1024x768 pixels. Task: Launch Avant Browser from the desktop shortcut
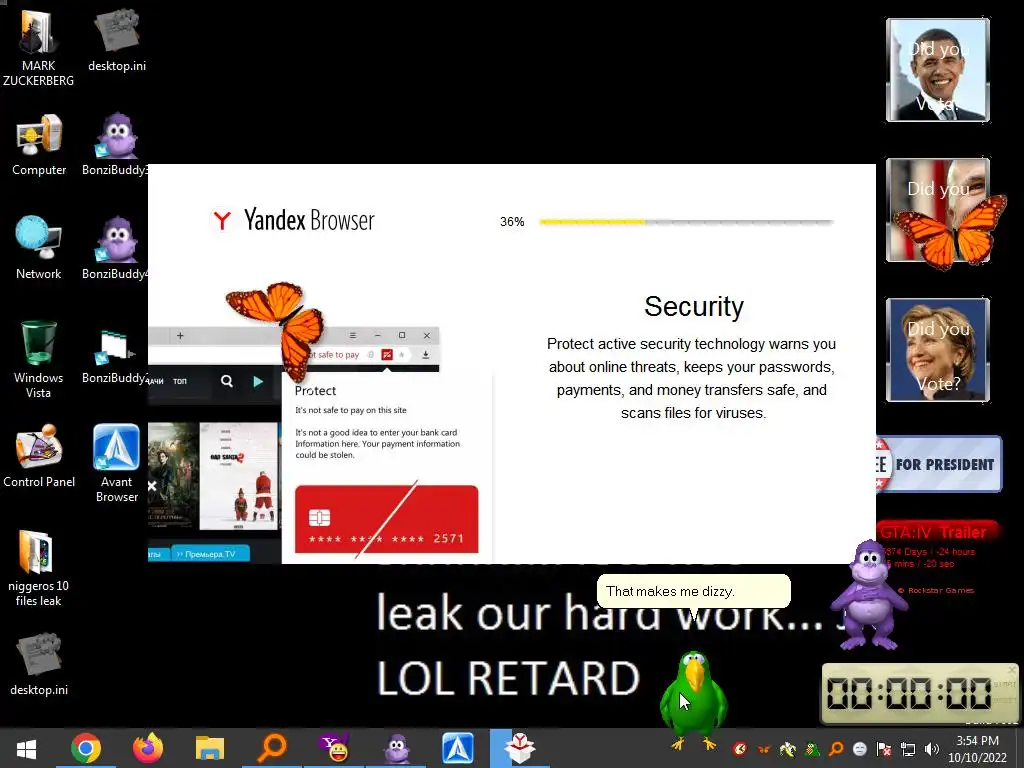[116, 463]
